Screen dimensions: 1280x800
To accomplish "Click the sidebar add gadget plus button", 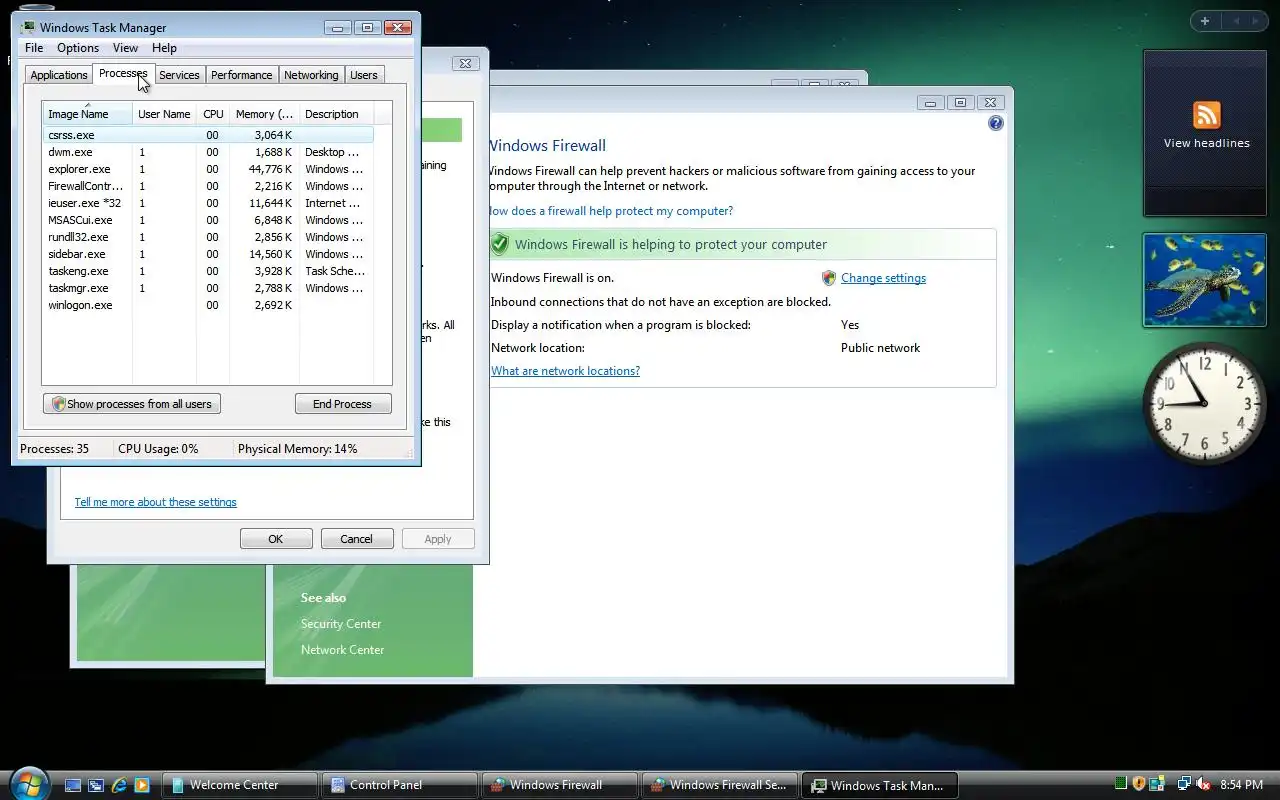I will [x=1205, y=21].
